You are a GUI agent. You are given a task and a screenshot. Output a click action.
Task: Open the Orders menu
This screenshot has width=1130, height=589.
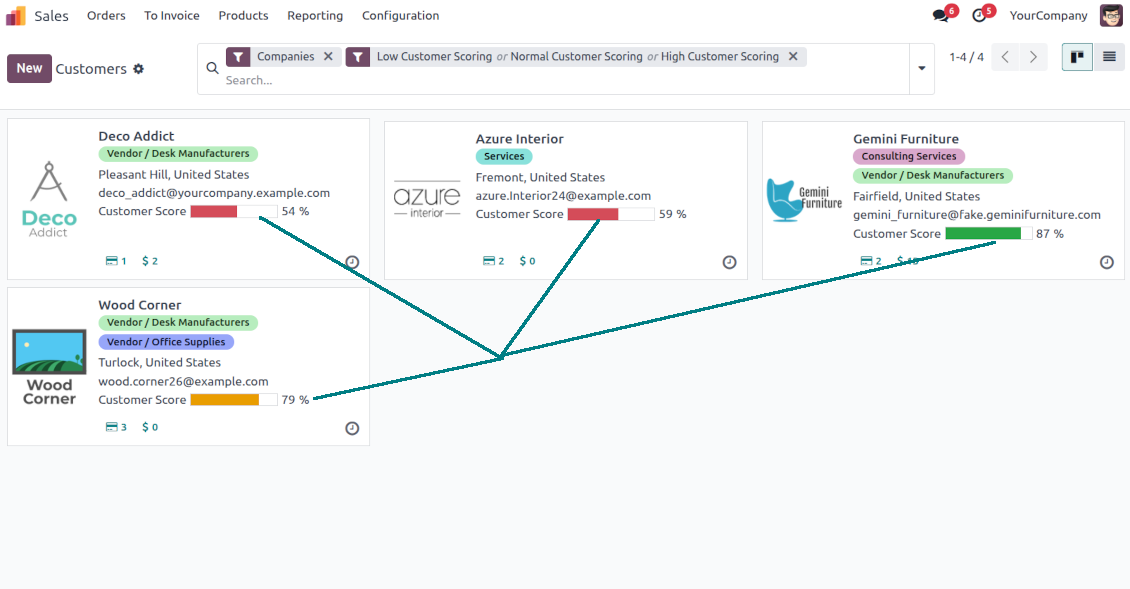pyautogui.click(x=106, y=16)
